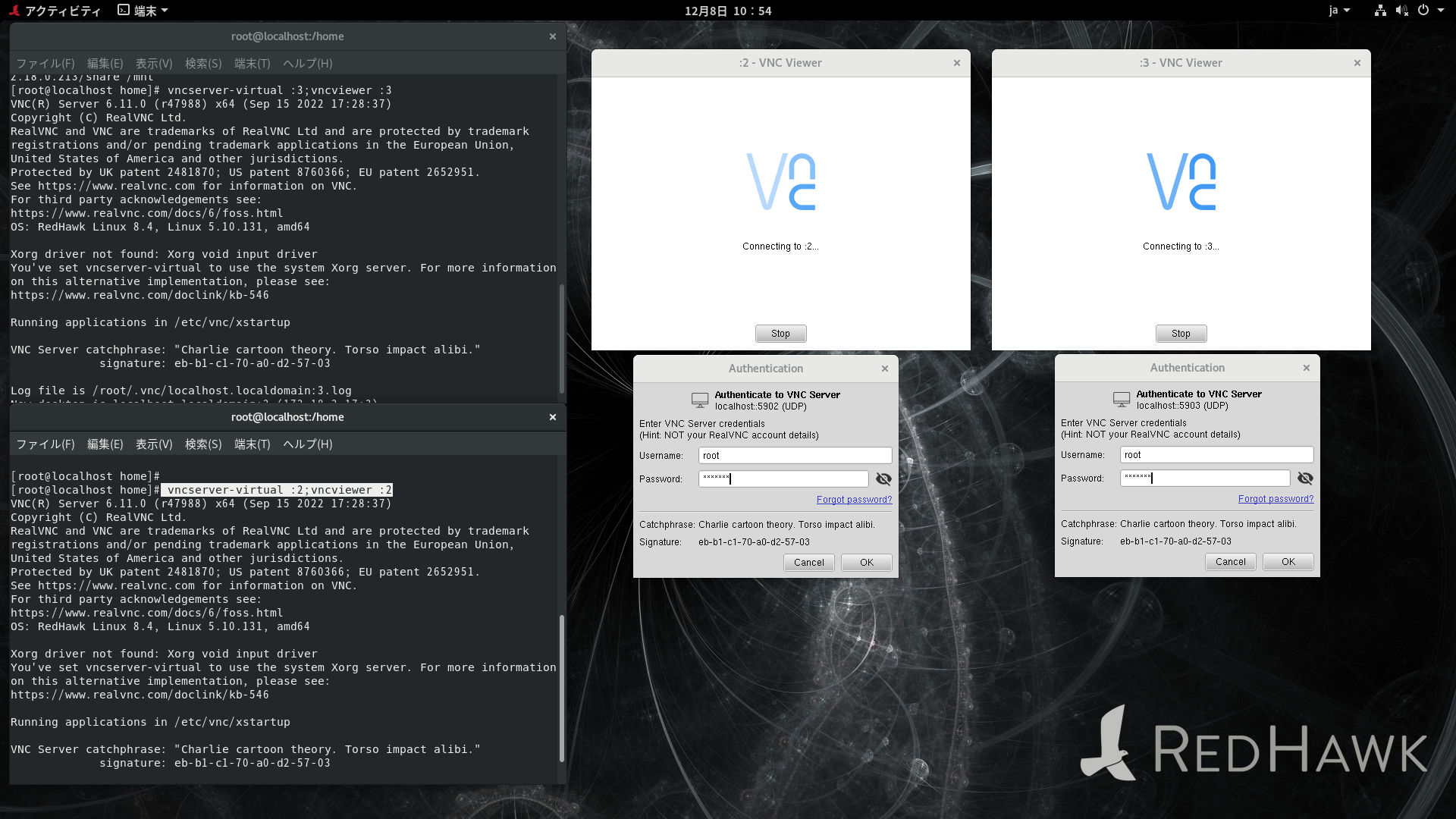The height and width of the screenshot is (819, 1456).
Task: Click the lower terminal scrollbar
Action: 561,688
